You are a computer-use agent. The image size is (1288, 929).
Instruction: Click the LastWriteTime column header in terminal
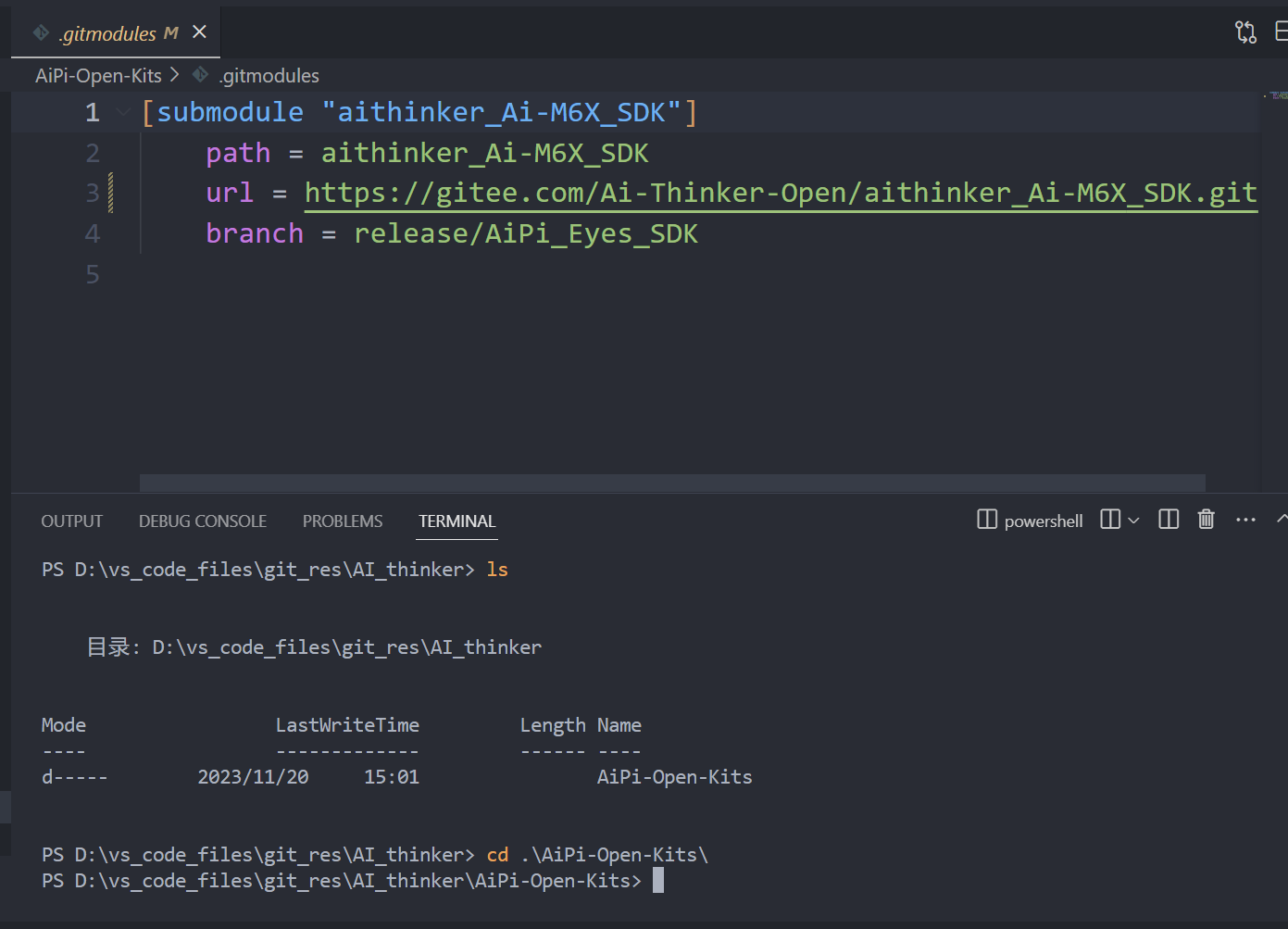pos(347,725)
